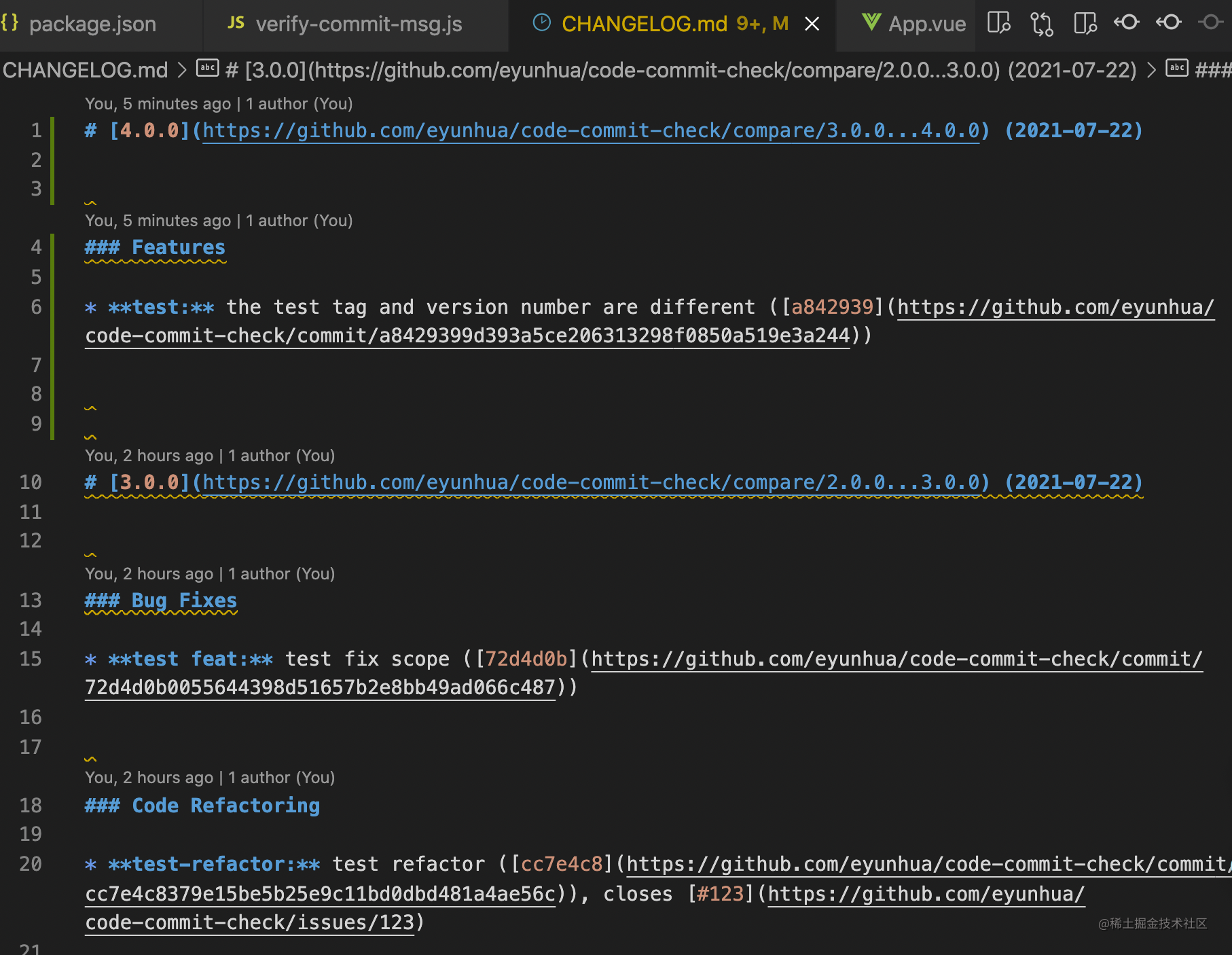The height and width of the screenshot is (955, 1232).
Task: Click the abc symbol icon in the breadcrumb
Action: 207,69
